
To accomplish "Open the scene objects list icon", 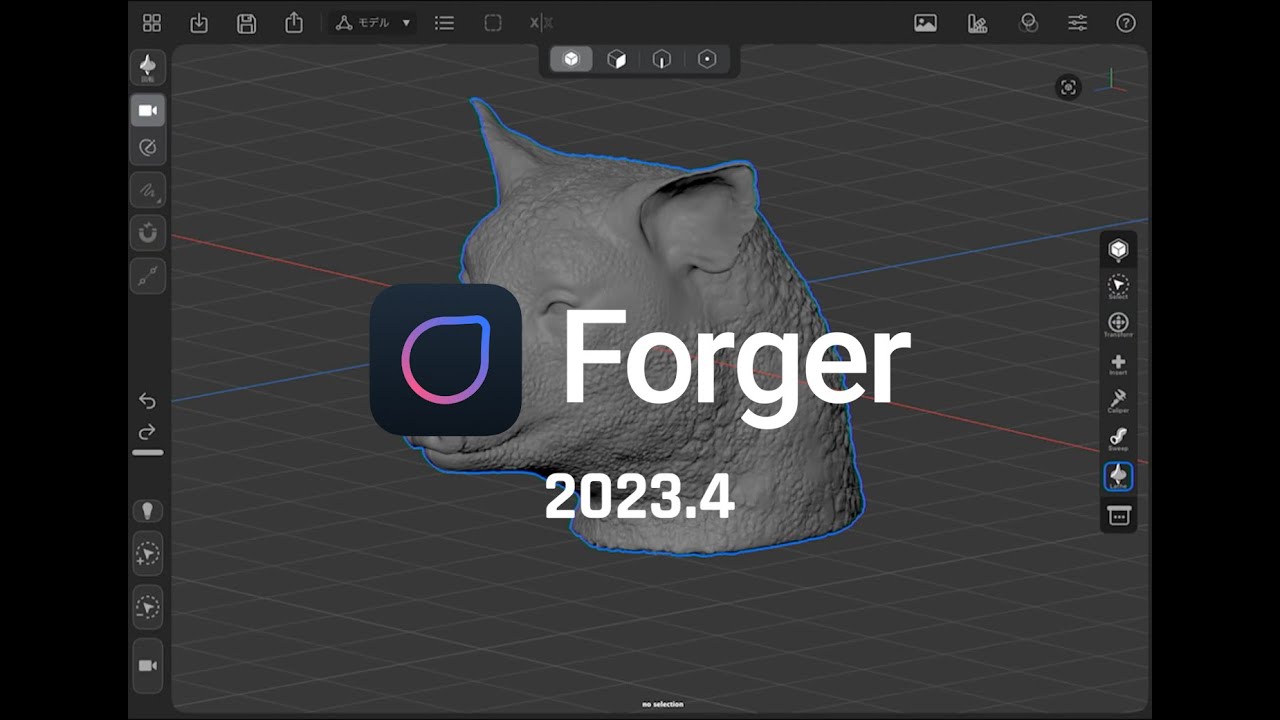I will click(445, 23).
